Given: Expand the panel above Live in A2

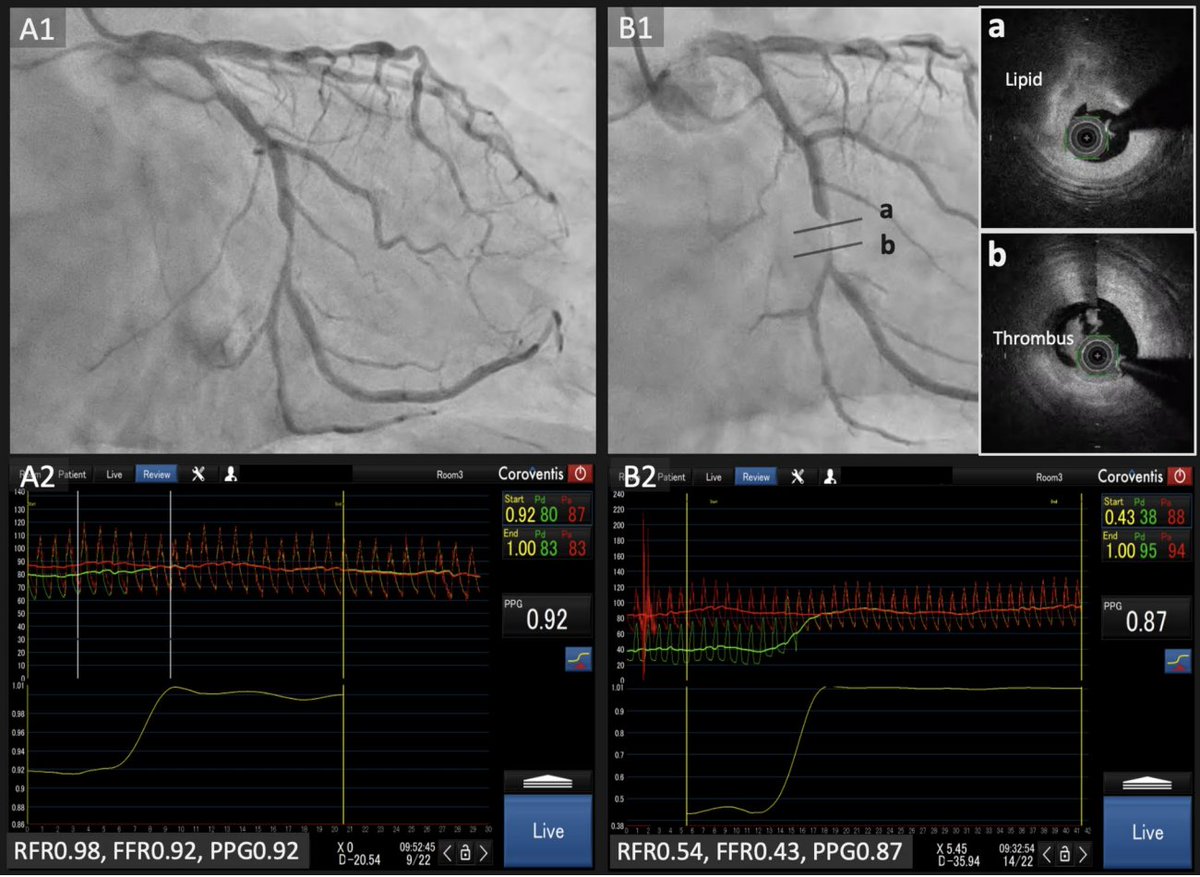Looking at the screenshot, I should point(547,781).
